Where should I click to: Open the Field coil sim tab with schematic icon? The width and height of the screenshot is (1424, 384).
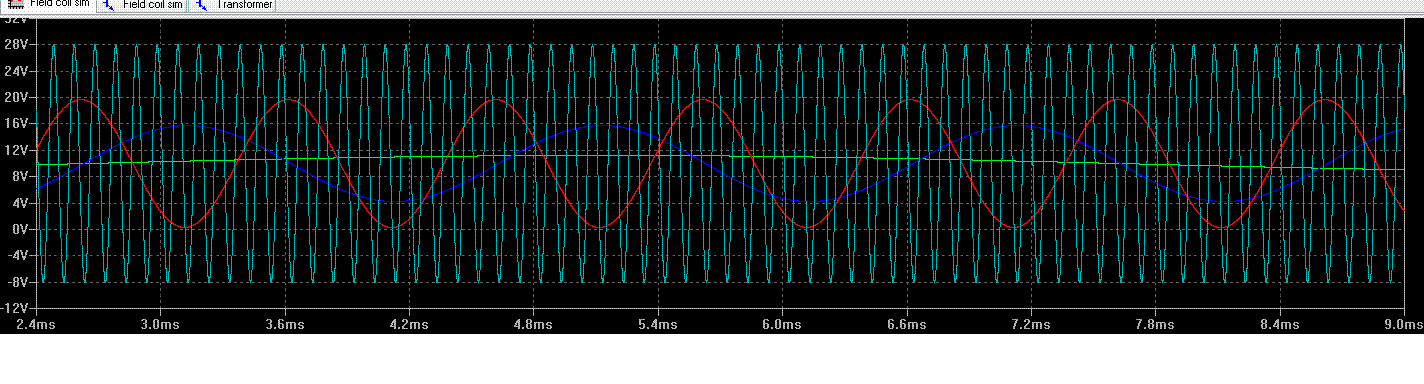pyautogui.click(x=143, y=5)
